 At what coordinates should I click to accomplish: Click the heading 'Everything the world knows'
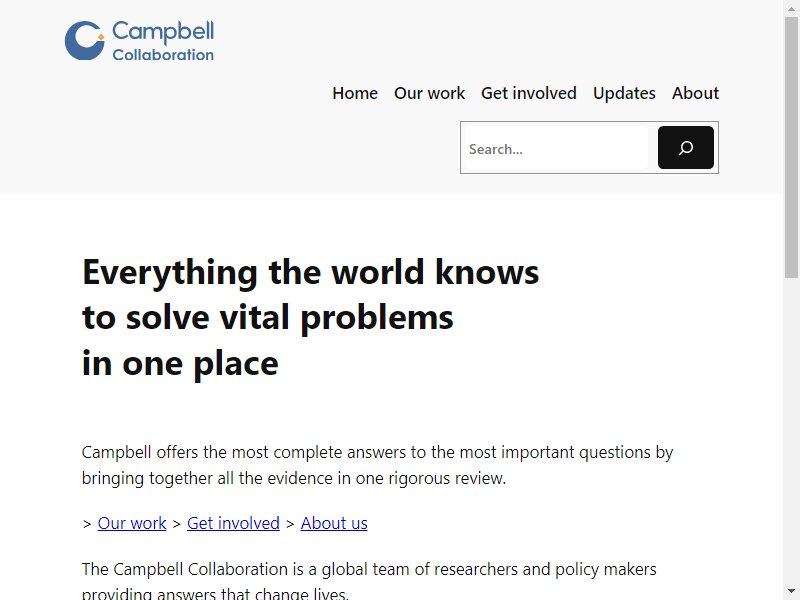point(310,272)
